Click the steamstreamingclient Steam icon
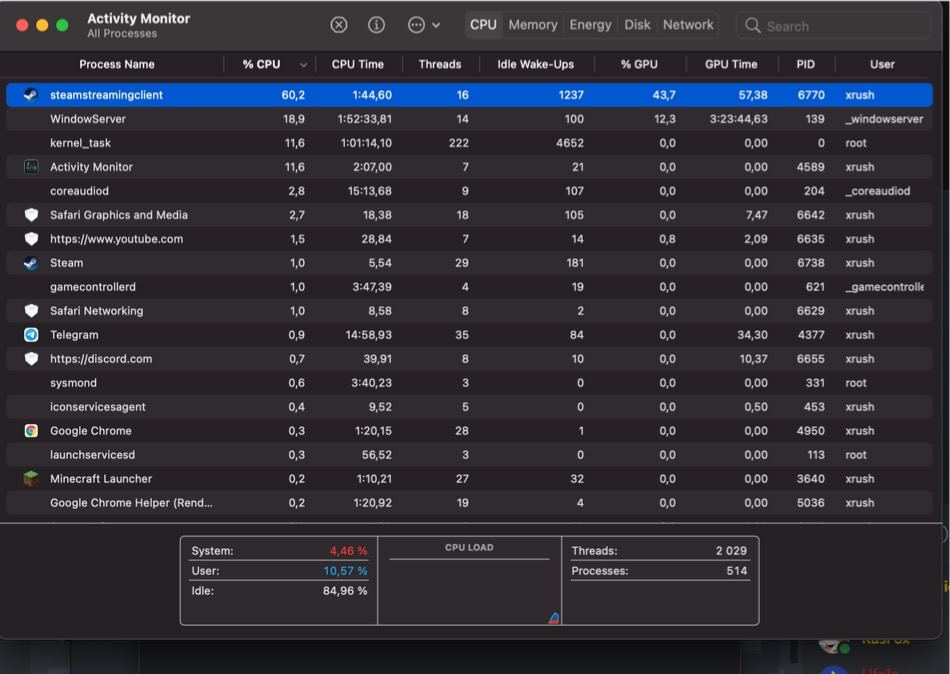Image resolution: width=950 pixels, height=674 pixels. pyautogui.click(x=31, y=95)
